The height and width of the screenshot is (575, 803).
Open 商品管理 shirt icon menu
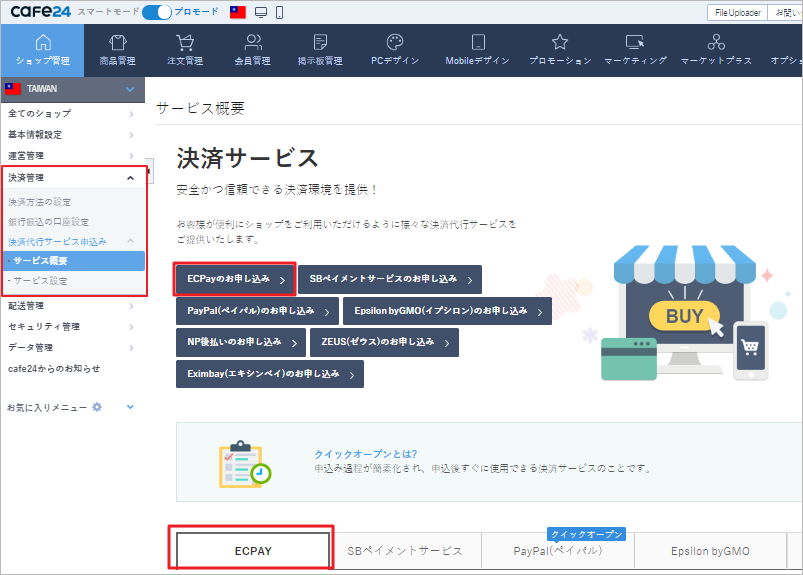pyautogui.click(x=117, y=42)
